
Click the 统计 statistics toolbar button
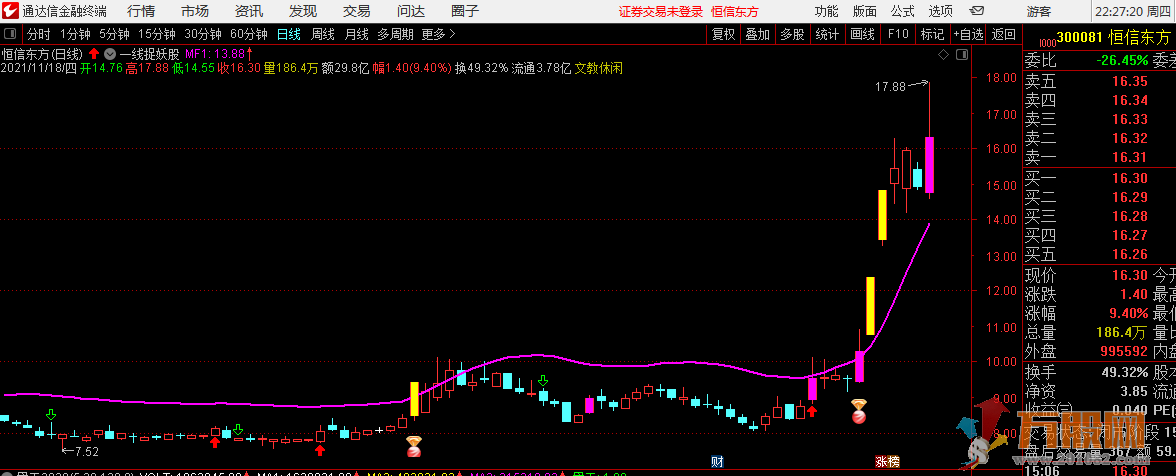click(826, 34)
